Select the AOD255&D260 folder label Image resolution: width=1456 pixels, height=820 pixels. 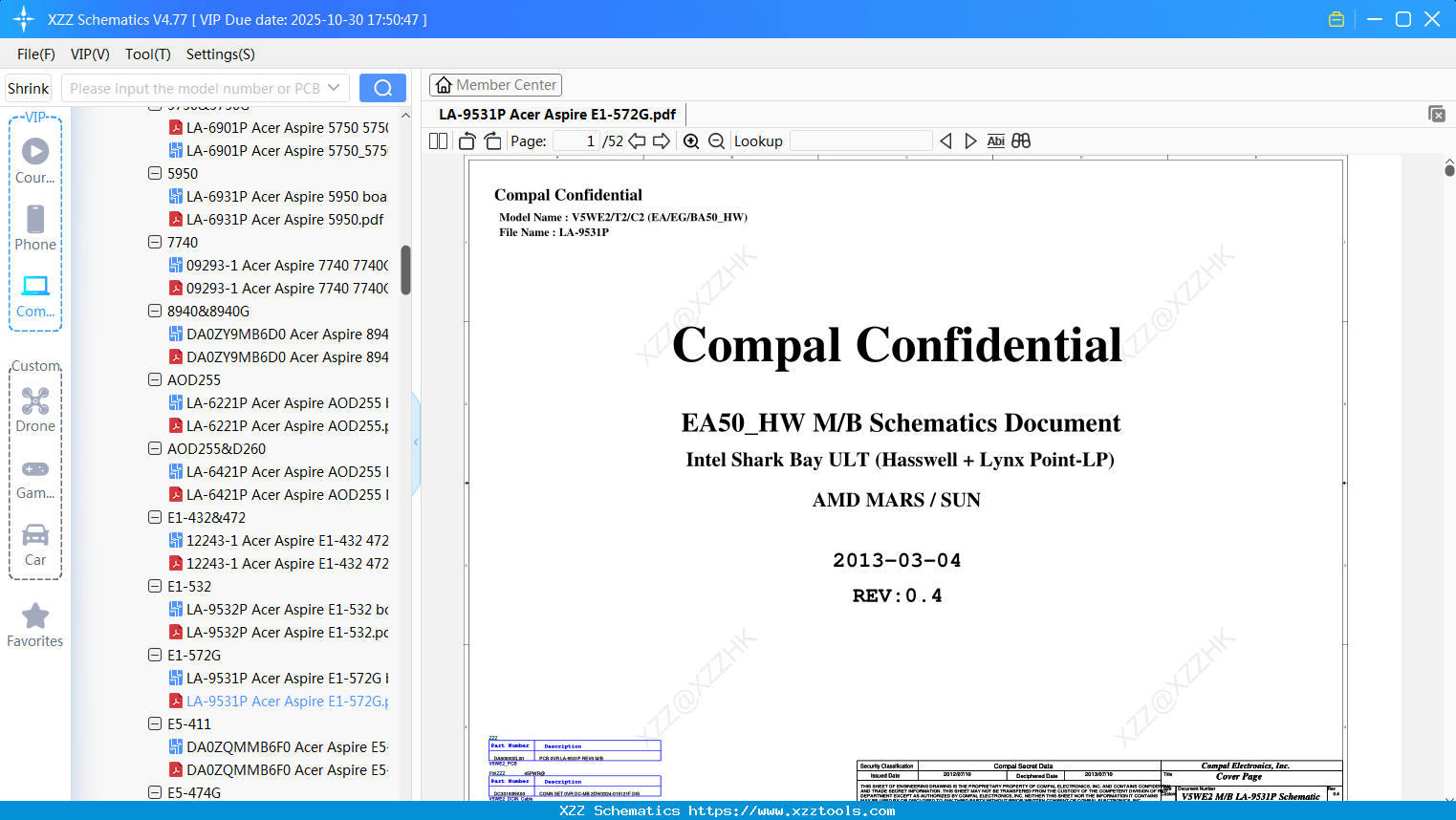point(216,448)
